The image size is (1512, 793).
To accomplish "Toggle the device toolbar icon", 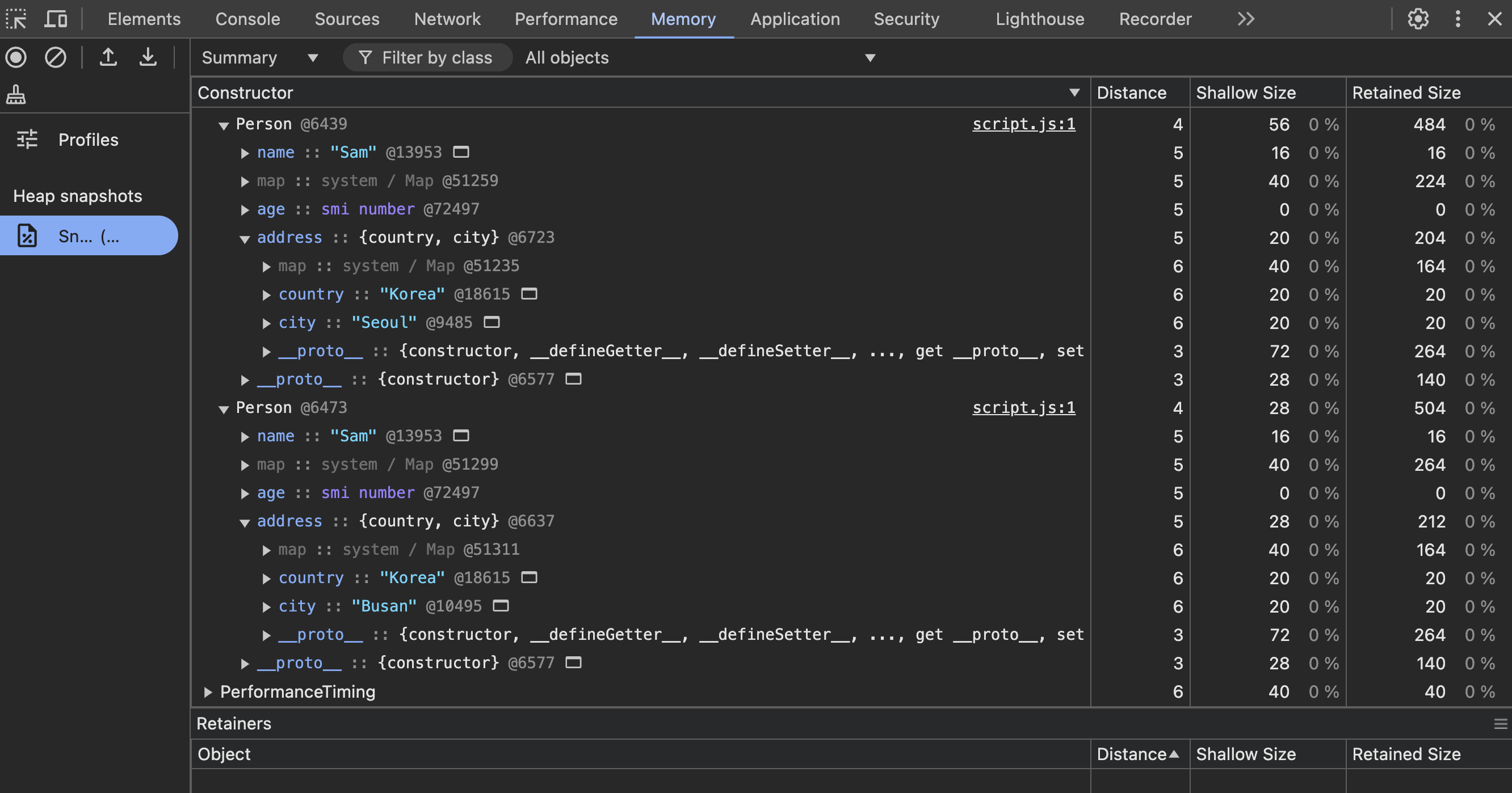I will point(56,19).
